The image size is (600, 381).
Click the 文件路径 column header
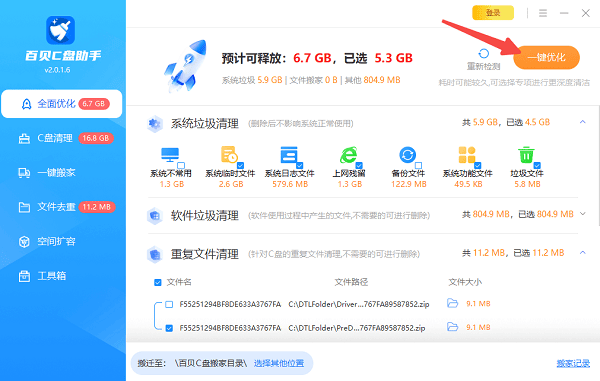point(351,282)
